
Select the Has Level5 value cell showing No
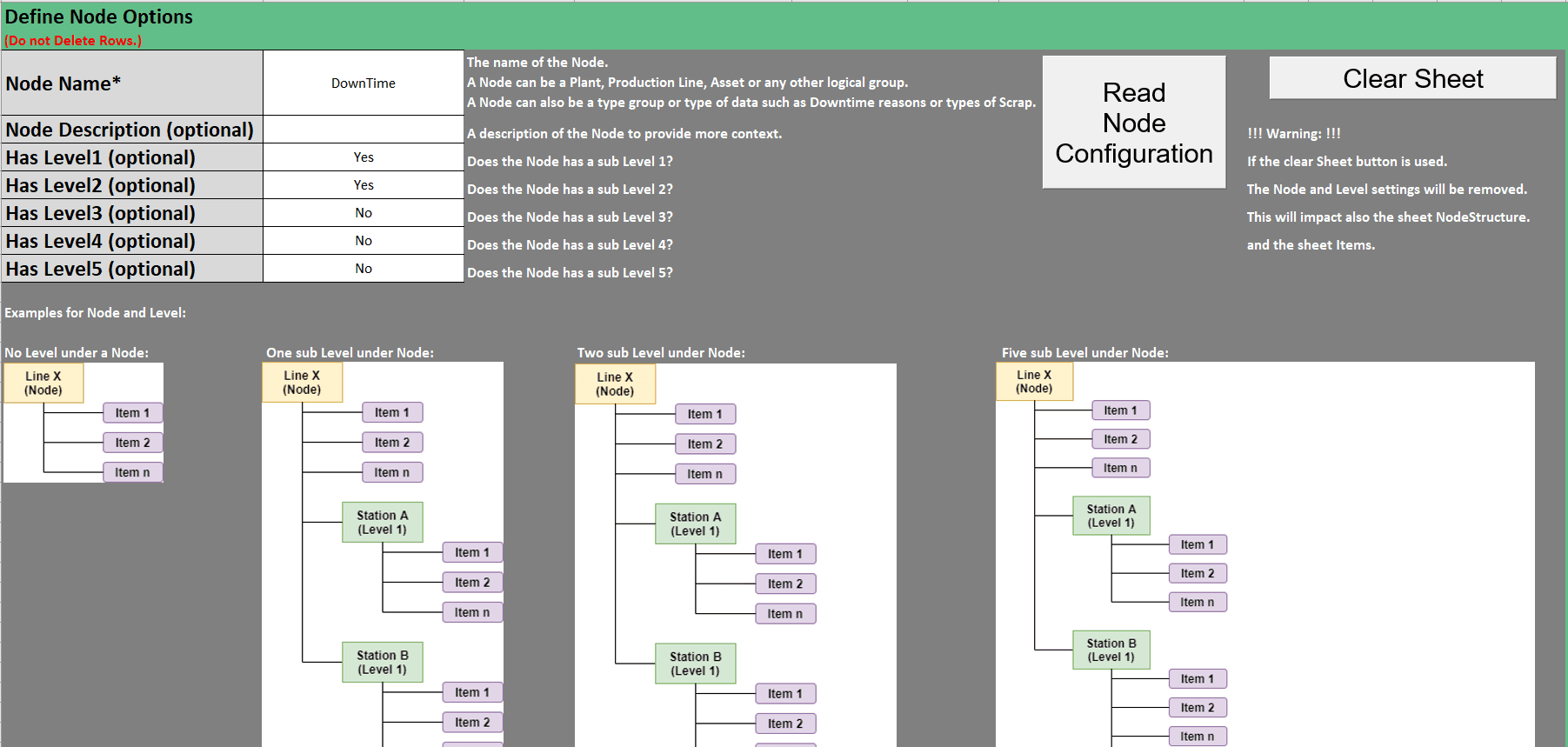tap(363, 269)
